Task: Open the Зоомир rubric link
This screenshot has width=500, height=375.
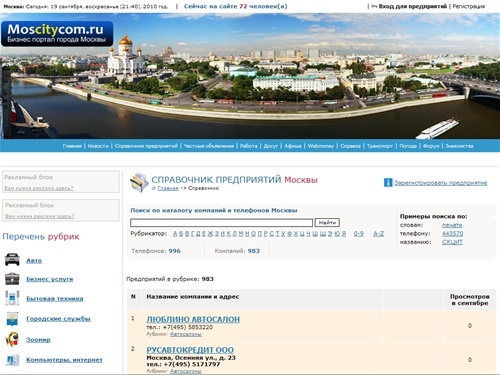Action: point(38,340)
